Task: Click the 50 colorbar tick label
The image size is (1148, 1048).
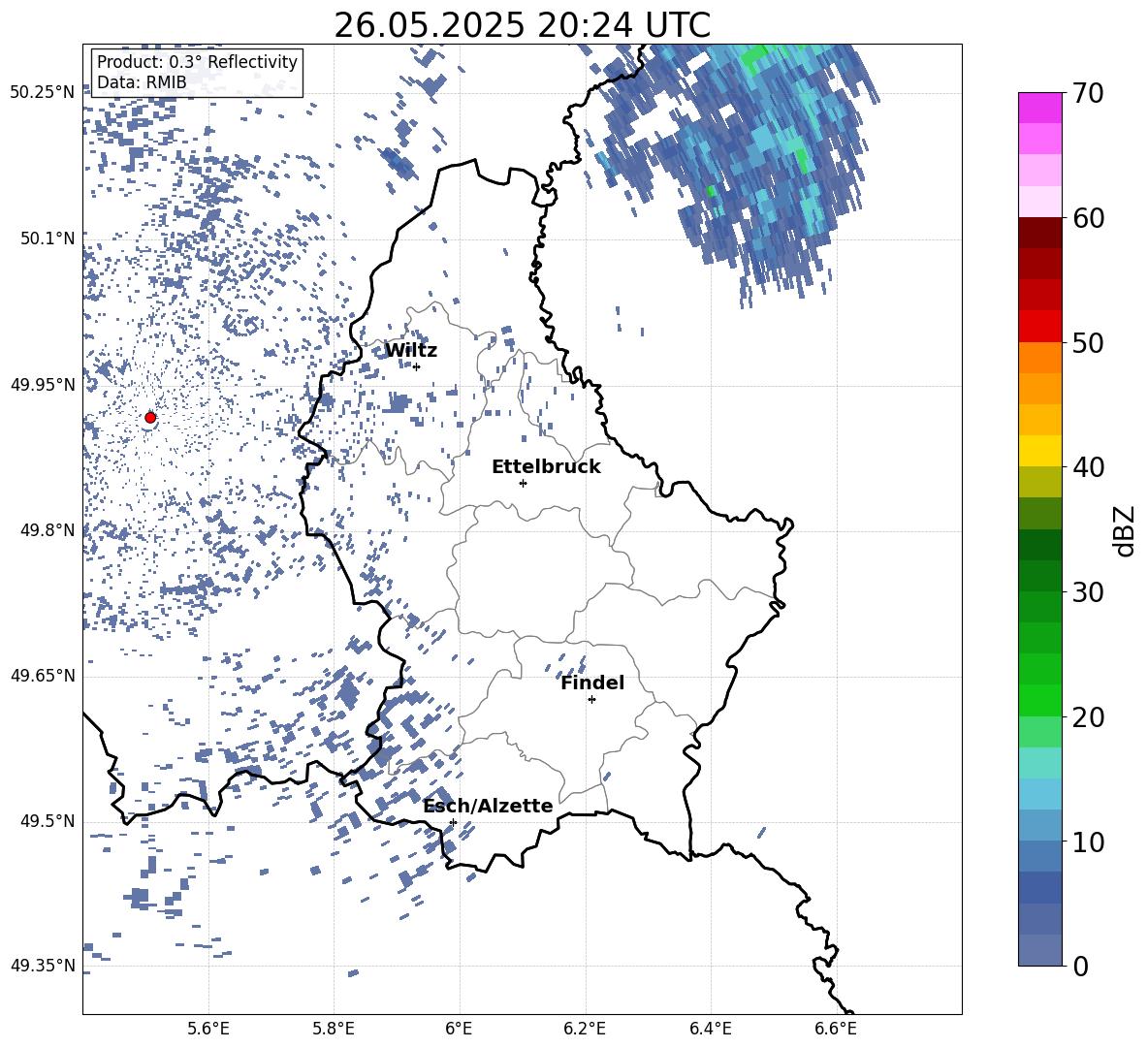Action: (1088, 343)
